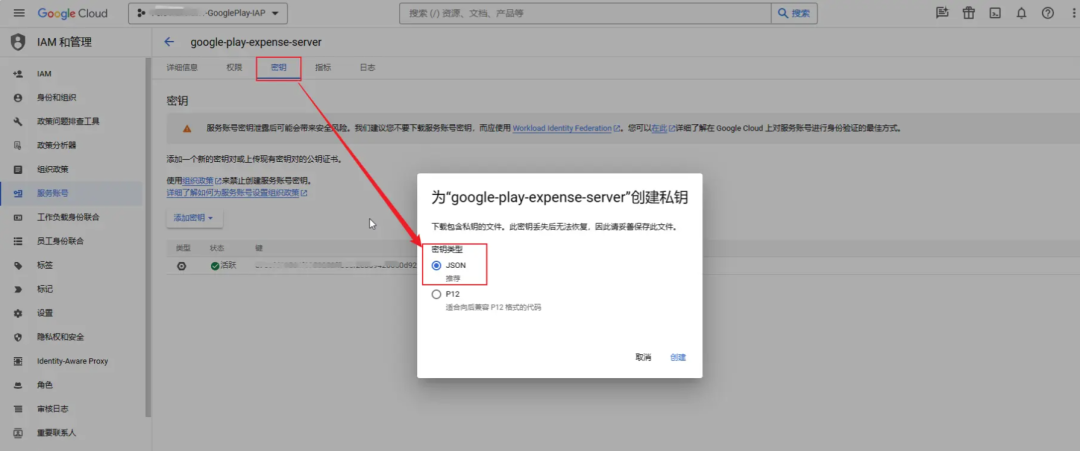This screenshot has height=451, width=1080.
Task: Open the Gemini assistant icon in header
Action: (x=942, y=13)
